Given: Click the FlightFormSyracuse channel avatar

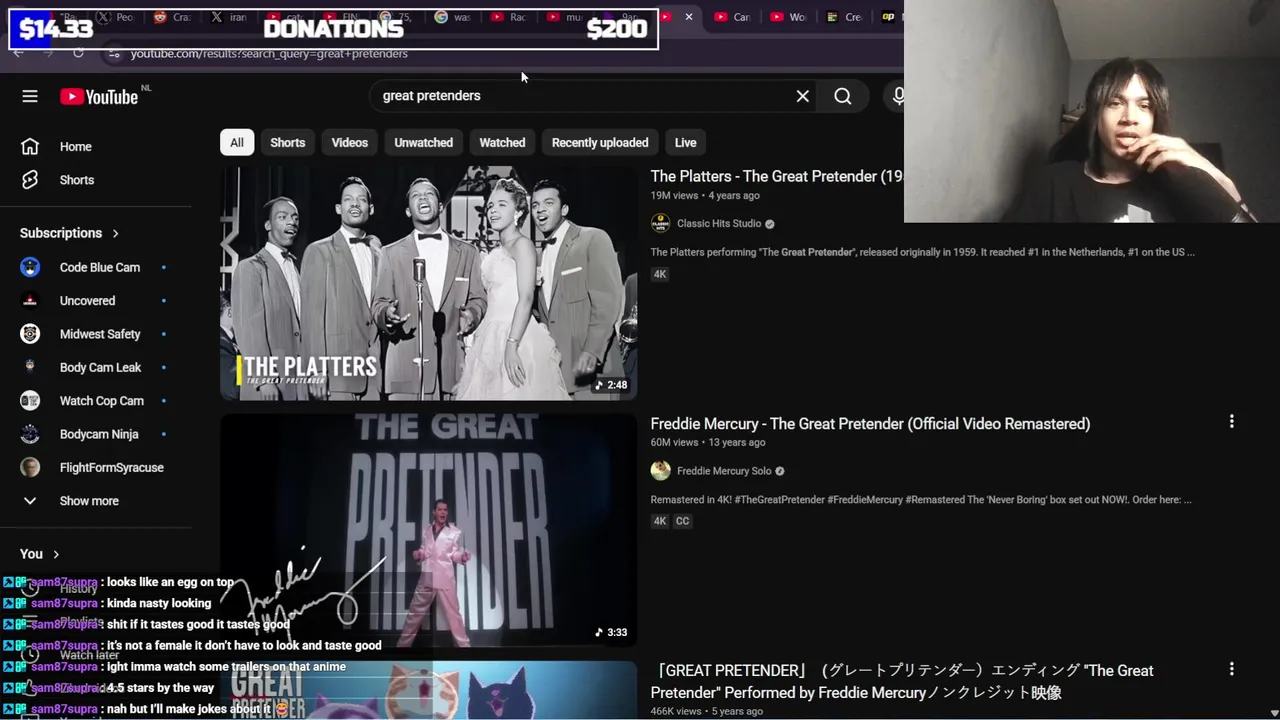Looking at the screenshot, I should coord(30,467).
